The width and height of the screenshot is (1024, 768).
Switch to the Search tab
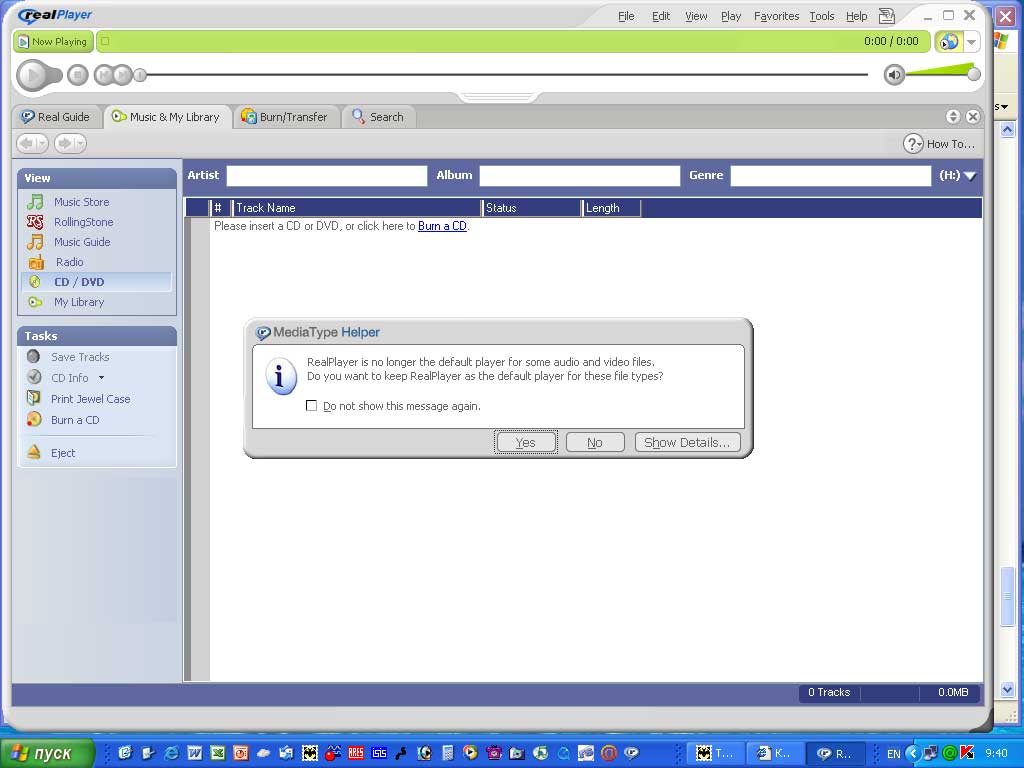[378, 117]
